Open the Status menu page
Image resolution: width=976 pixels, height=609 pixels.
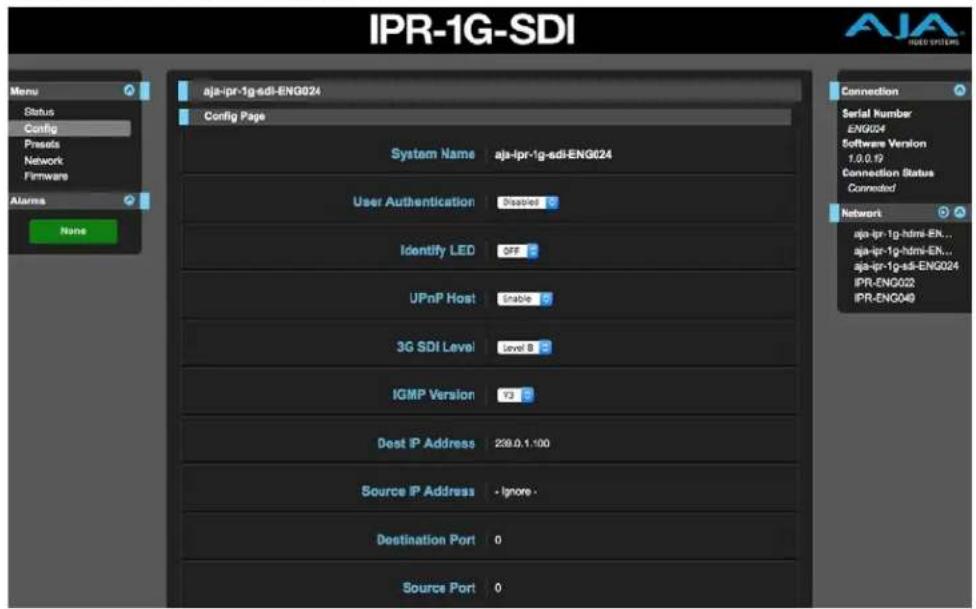click(39, 112)
